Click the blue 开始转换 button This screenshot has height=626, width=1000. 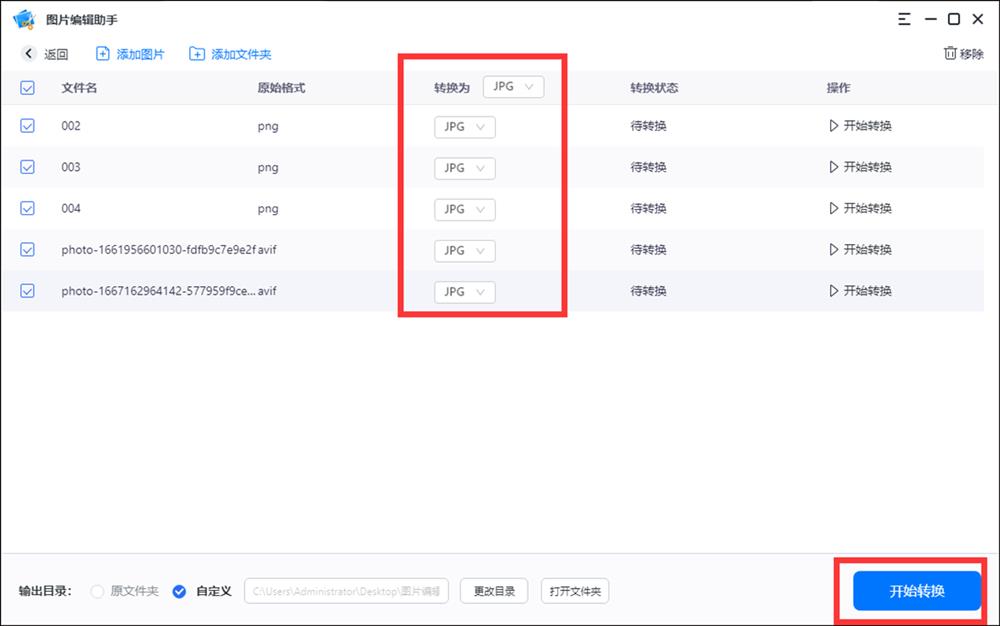pos(916,591)
